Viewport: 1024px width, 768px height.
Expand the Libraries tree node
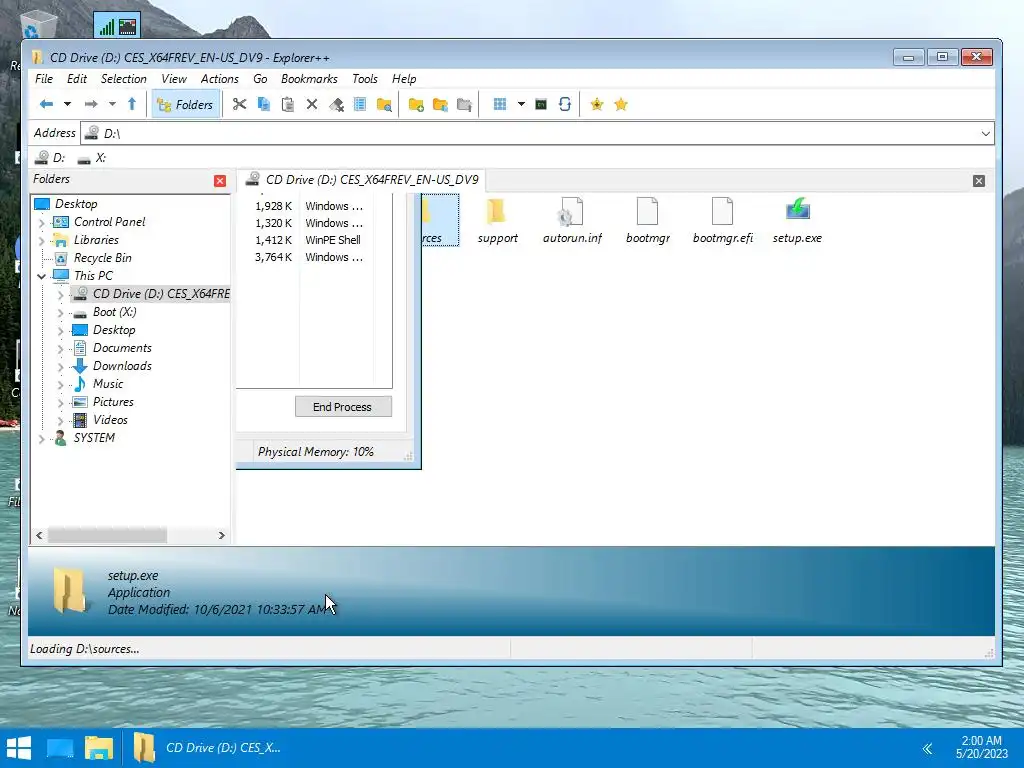tap(41, 240)
